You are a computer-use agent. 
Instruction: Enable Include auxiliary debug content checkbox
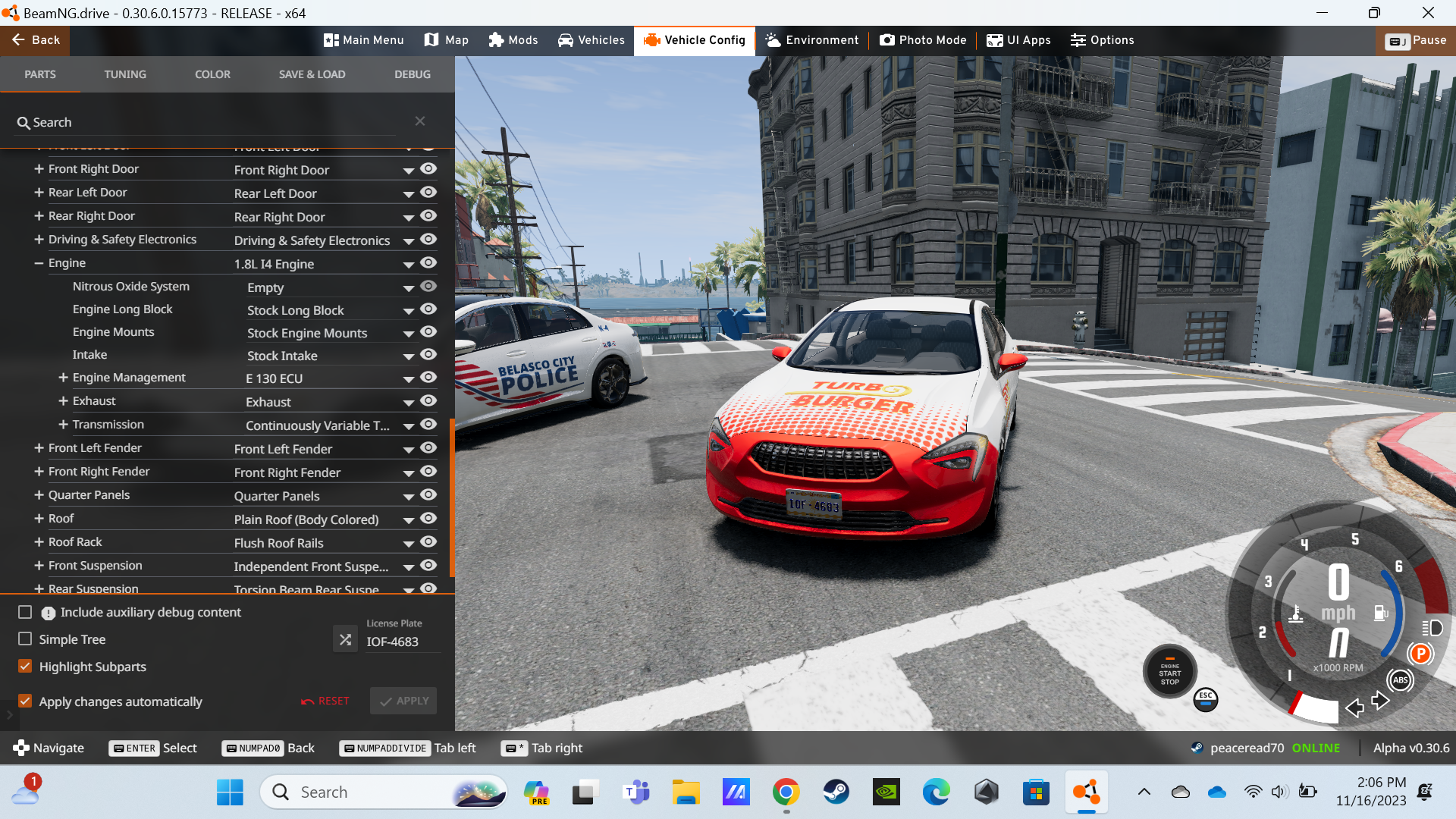(25, 612)
